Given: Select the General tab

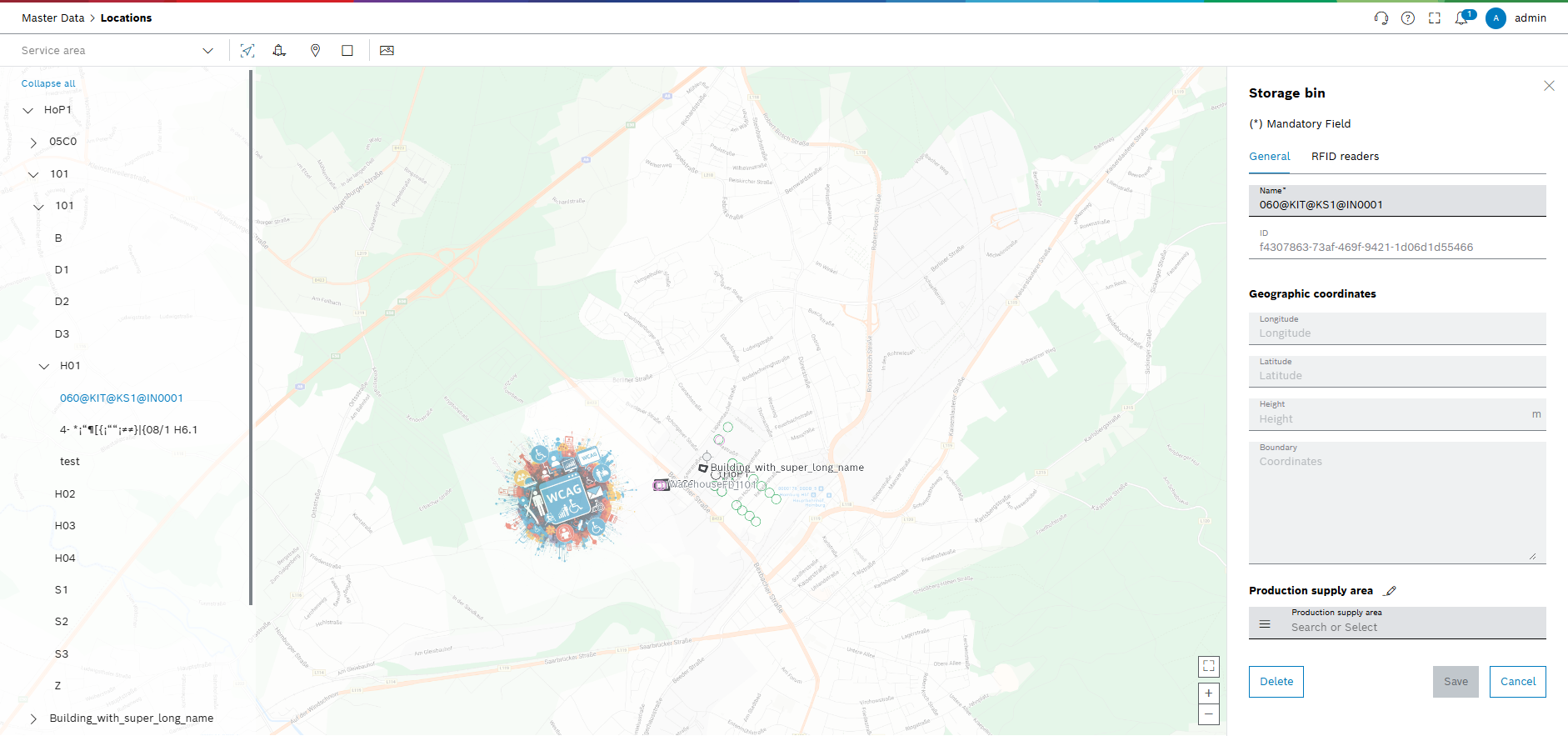Looking at the screenshot, I should (1269, 157).
